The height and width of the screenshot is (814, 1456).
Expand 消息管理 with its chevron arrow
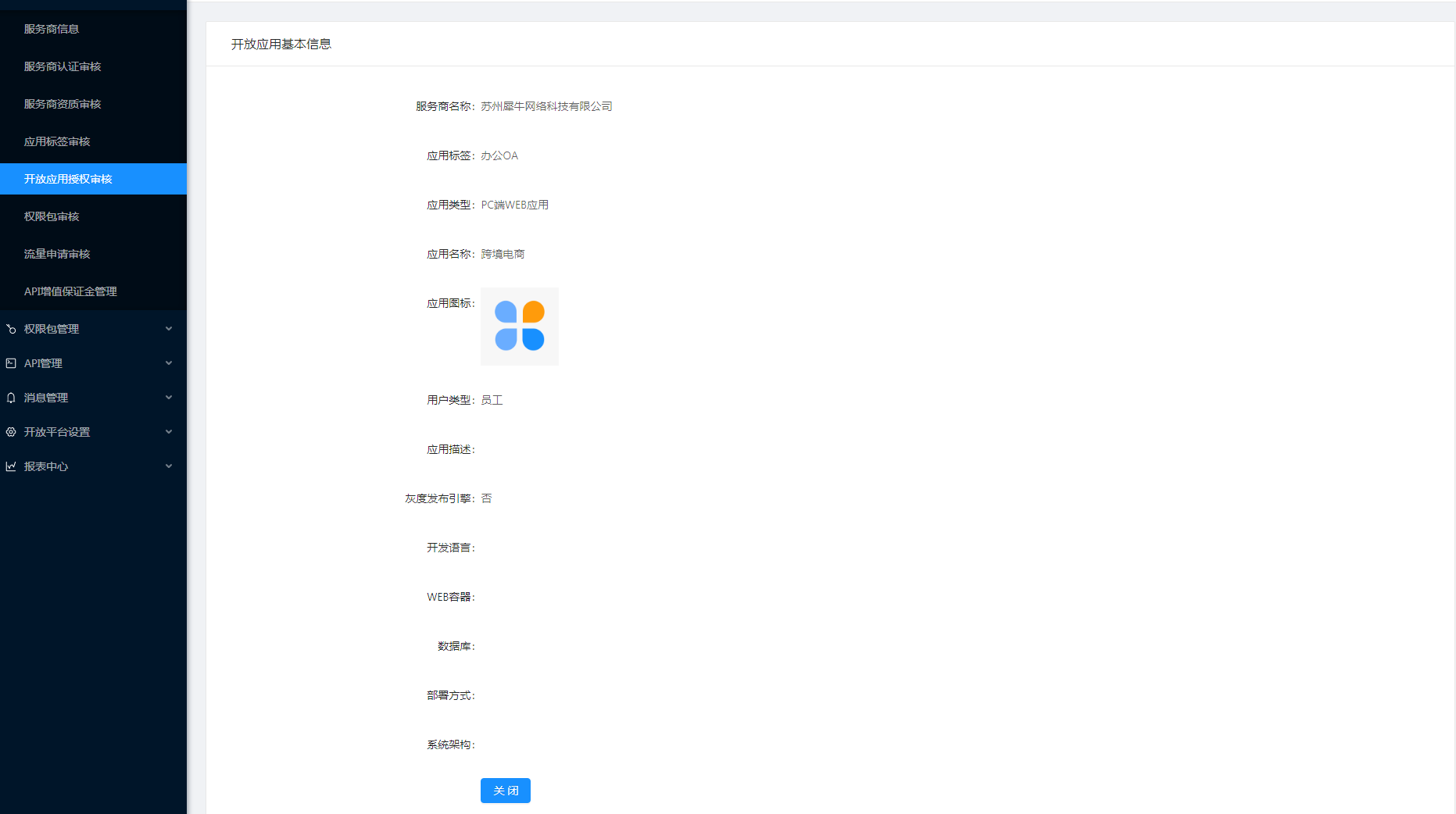pos(169,398)
